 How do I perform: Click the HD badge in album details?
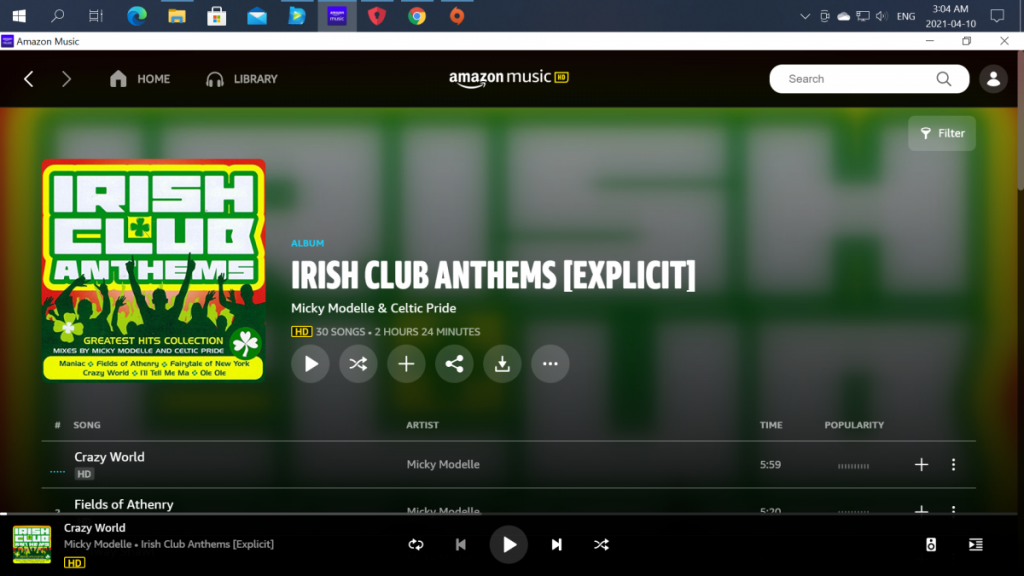click(x=301, y=332)
